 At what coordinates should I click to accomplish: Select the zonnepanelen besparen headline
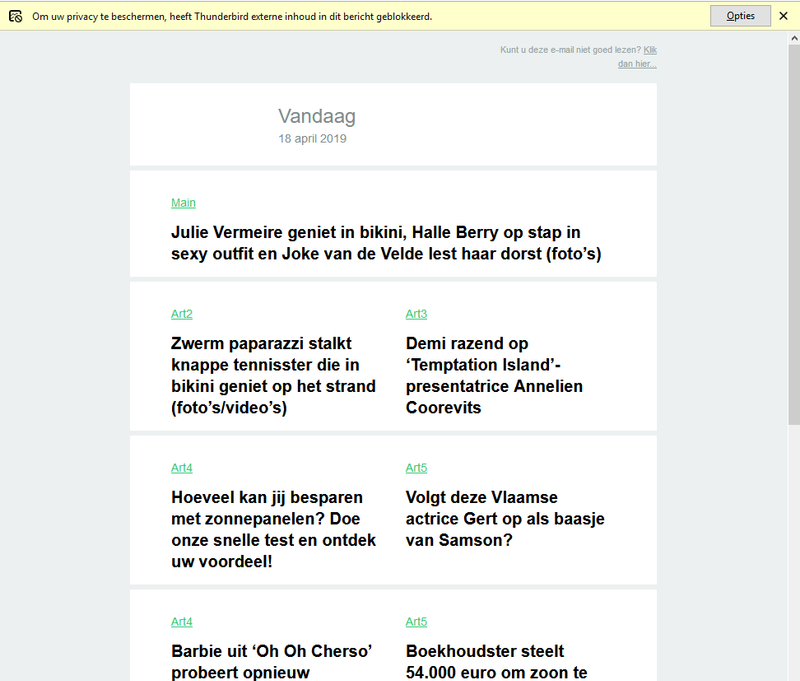click(x=273, y=529)
